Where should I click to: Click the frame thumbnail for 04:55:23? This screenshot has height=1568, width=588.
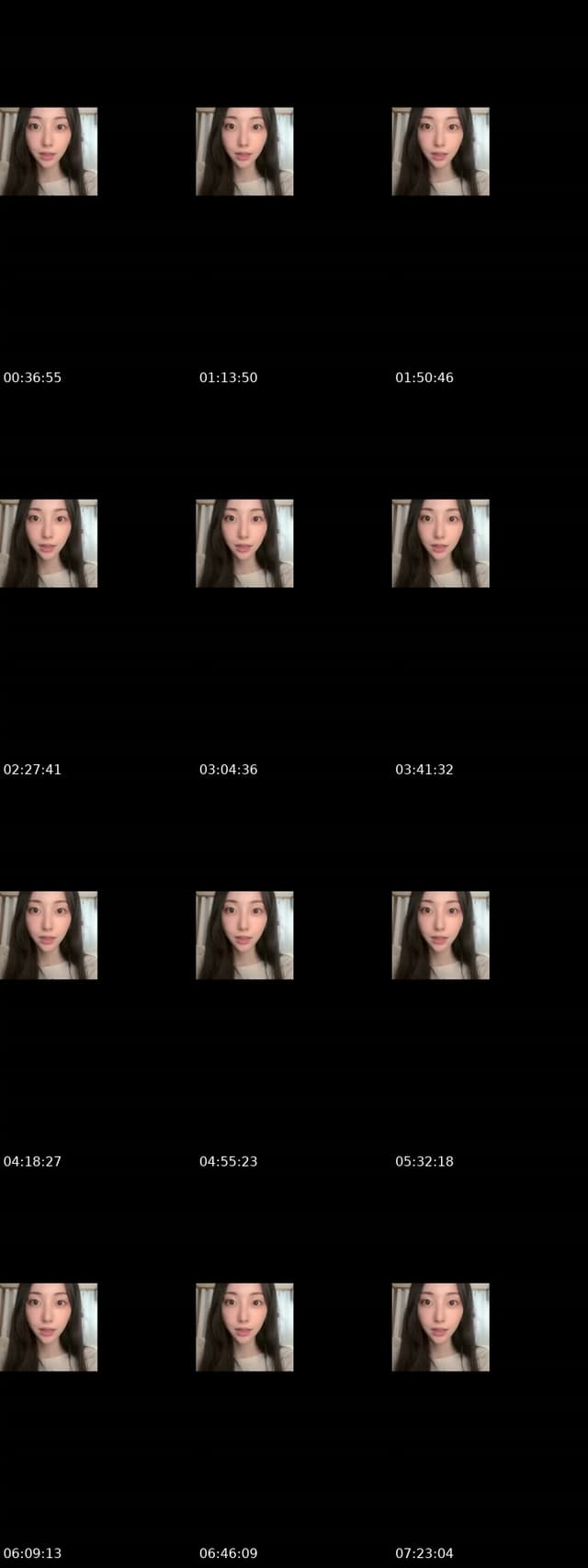coord(244,935)
